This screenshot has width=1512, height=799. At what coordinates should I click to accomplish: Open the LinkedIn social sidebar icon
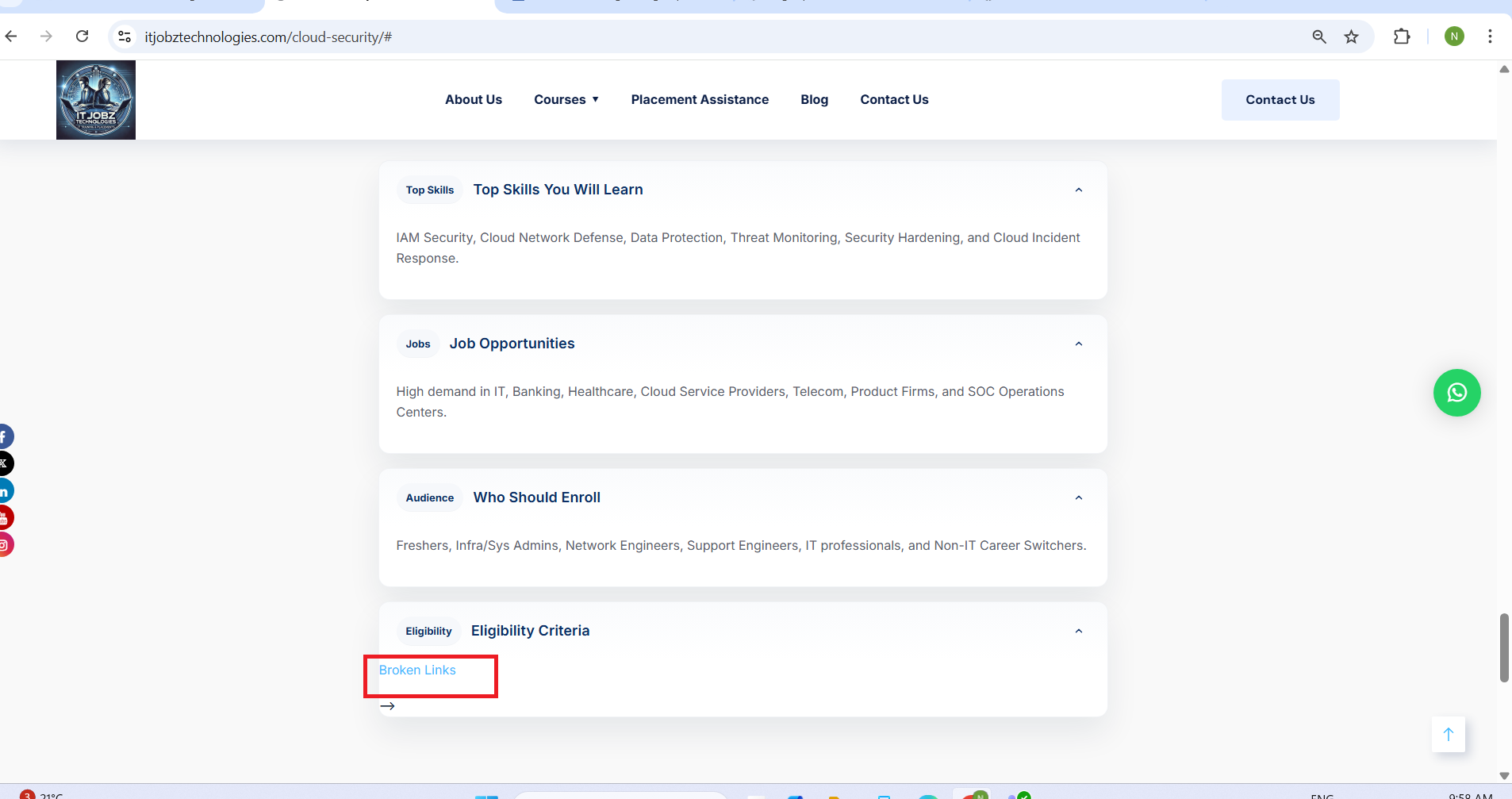(x=5, y=491)
